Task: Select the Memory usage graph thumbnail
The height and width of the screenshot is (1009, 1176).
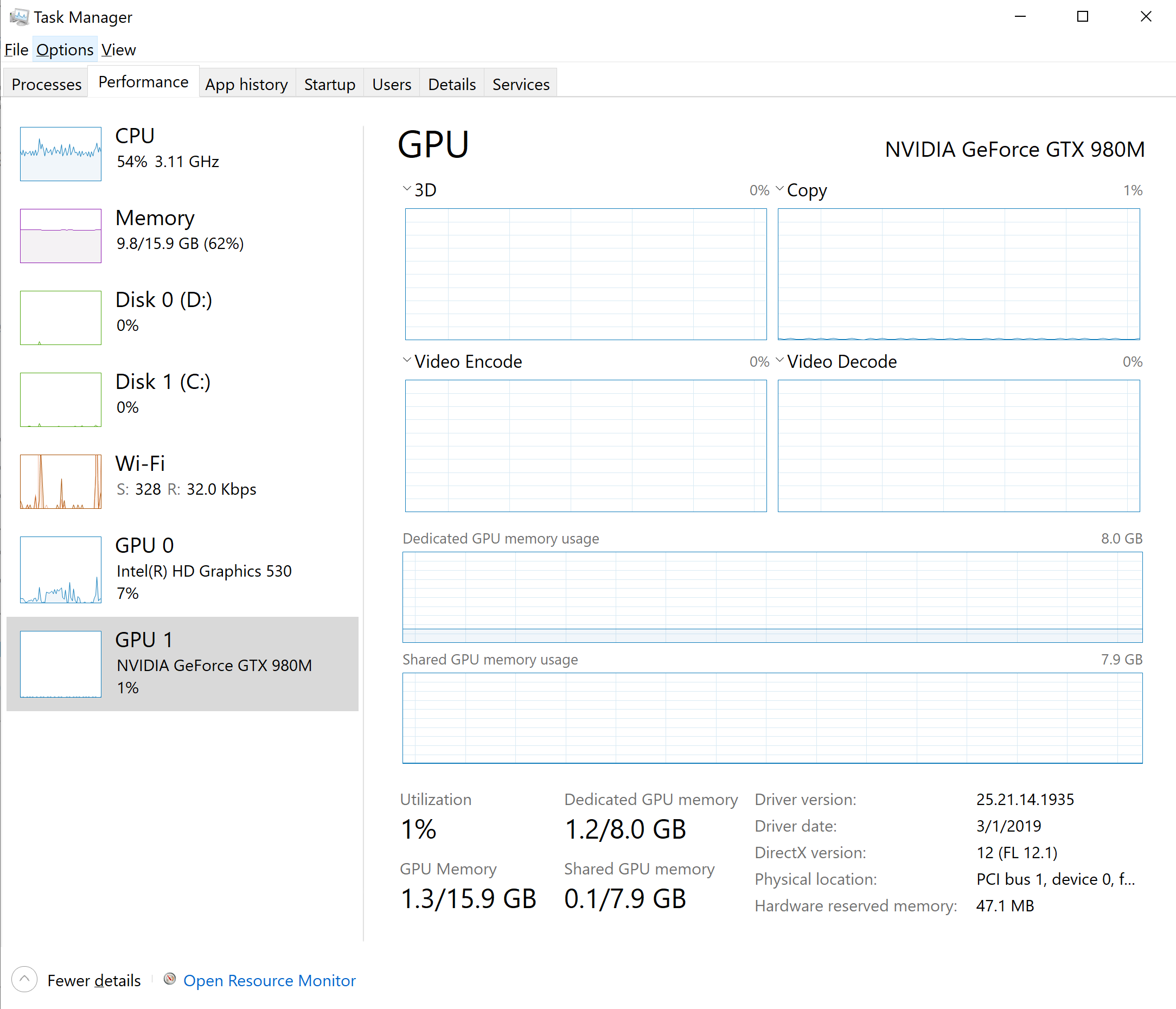Action: (x=61, y=235)
